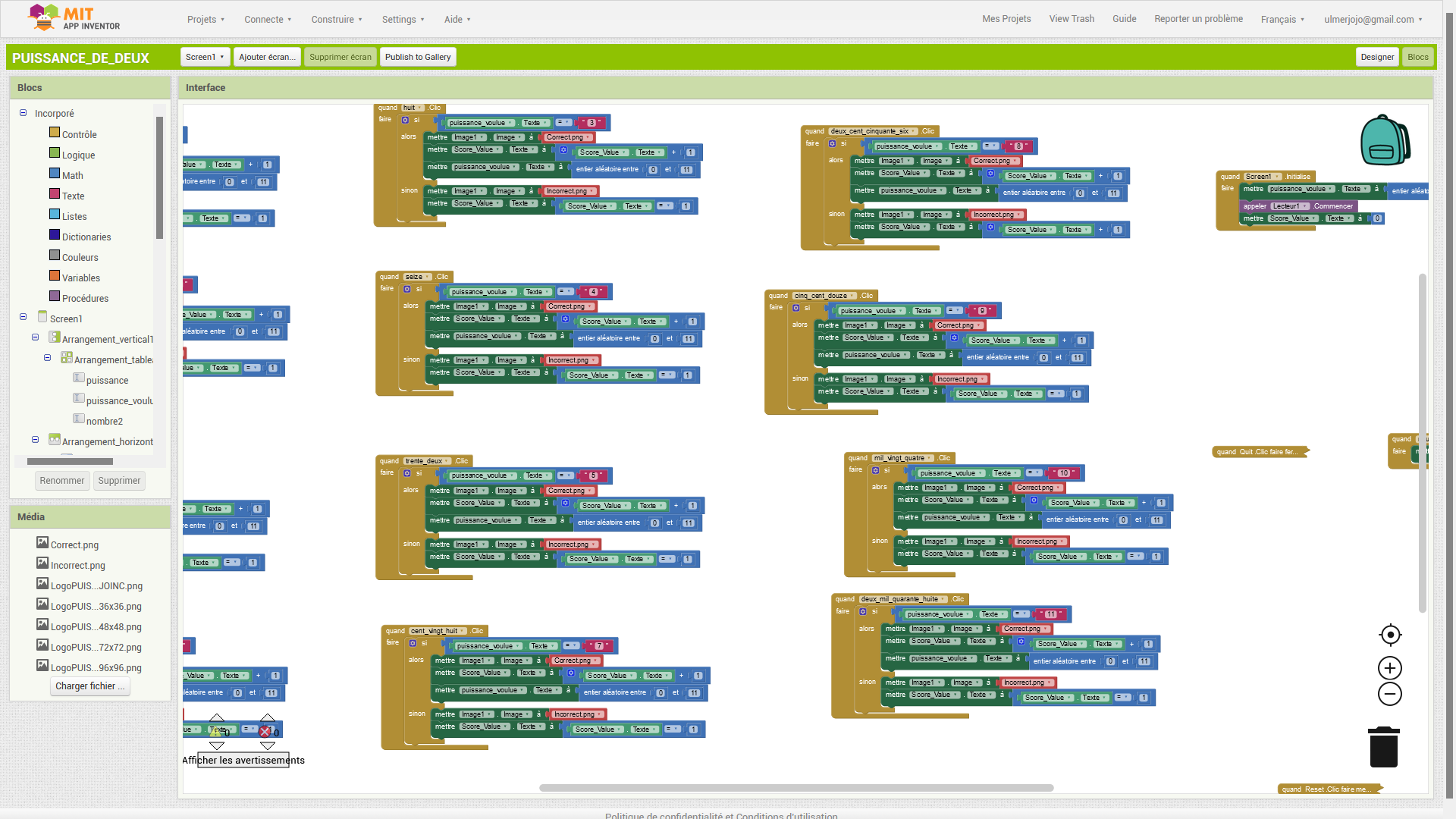Open the Projets menu
This screenshot has width=1456, height=819.
(206, 20)
